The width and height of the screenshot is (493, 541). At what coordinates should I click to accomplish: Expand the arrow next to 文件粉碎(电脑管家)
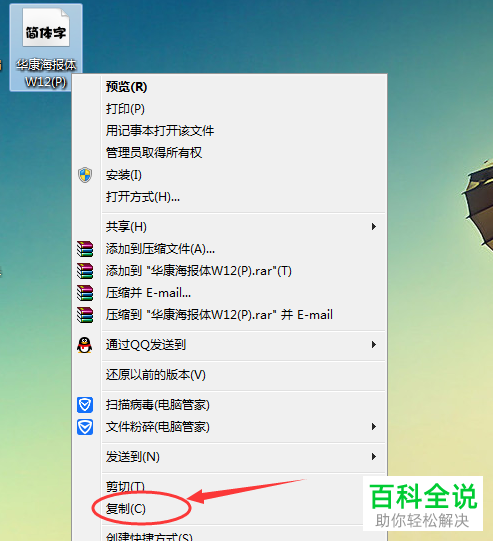[374, 427]
